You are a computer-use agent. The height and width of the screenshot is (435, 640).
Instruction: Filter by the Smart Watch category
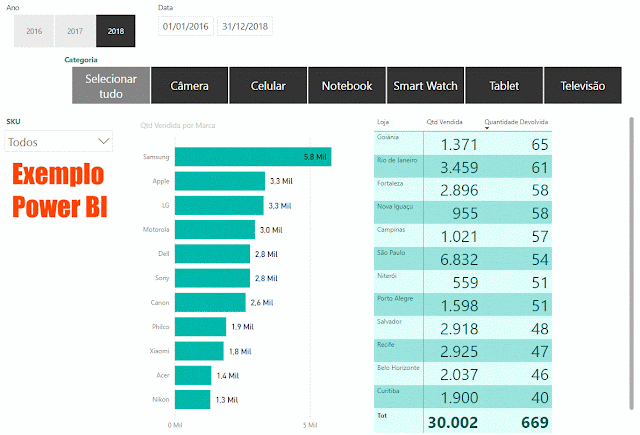425,86
